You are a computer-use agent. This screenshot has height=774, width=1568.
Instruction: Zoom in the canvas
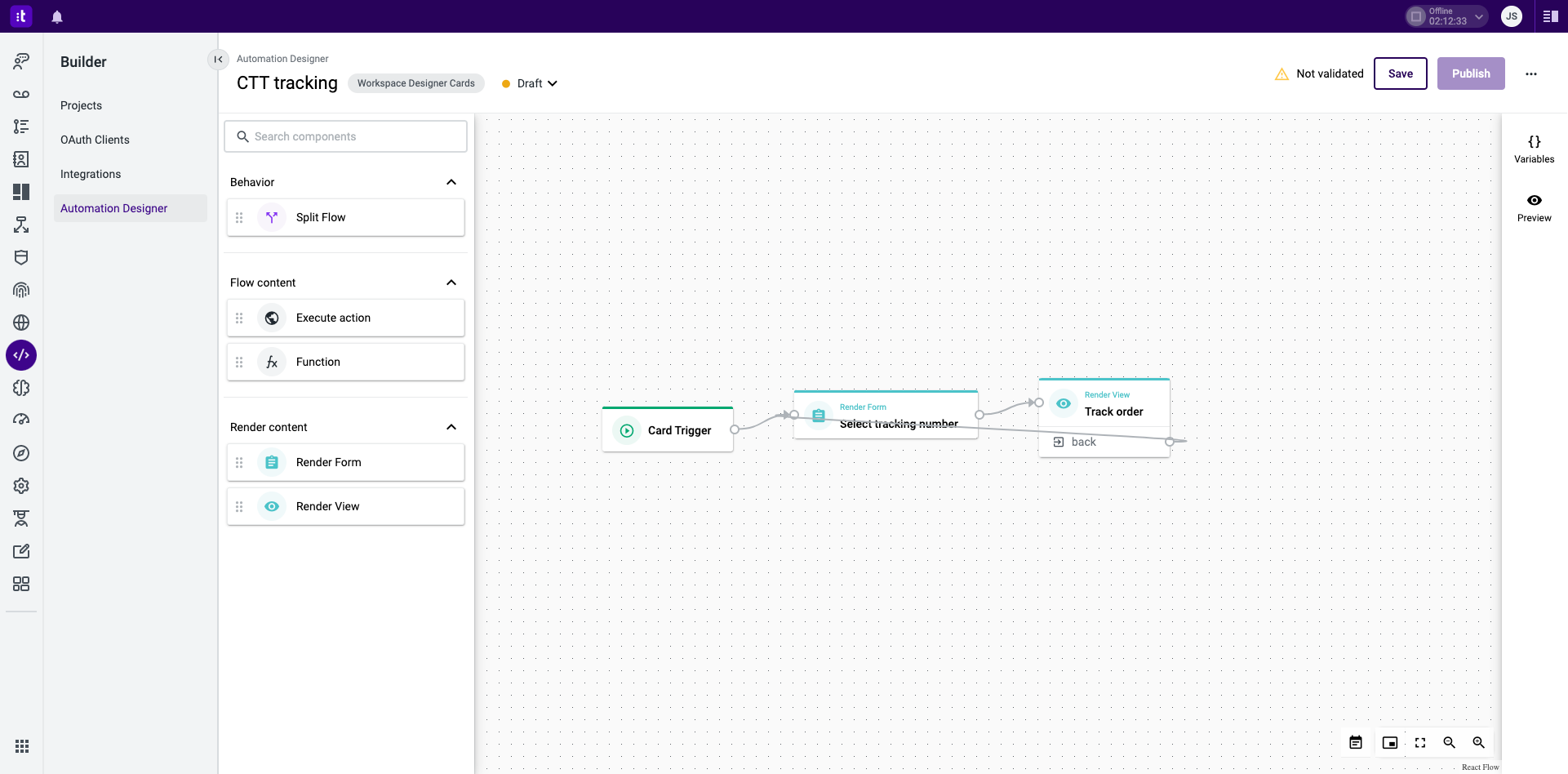[x=1479, y=742]
